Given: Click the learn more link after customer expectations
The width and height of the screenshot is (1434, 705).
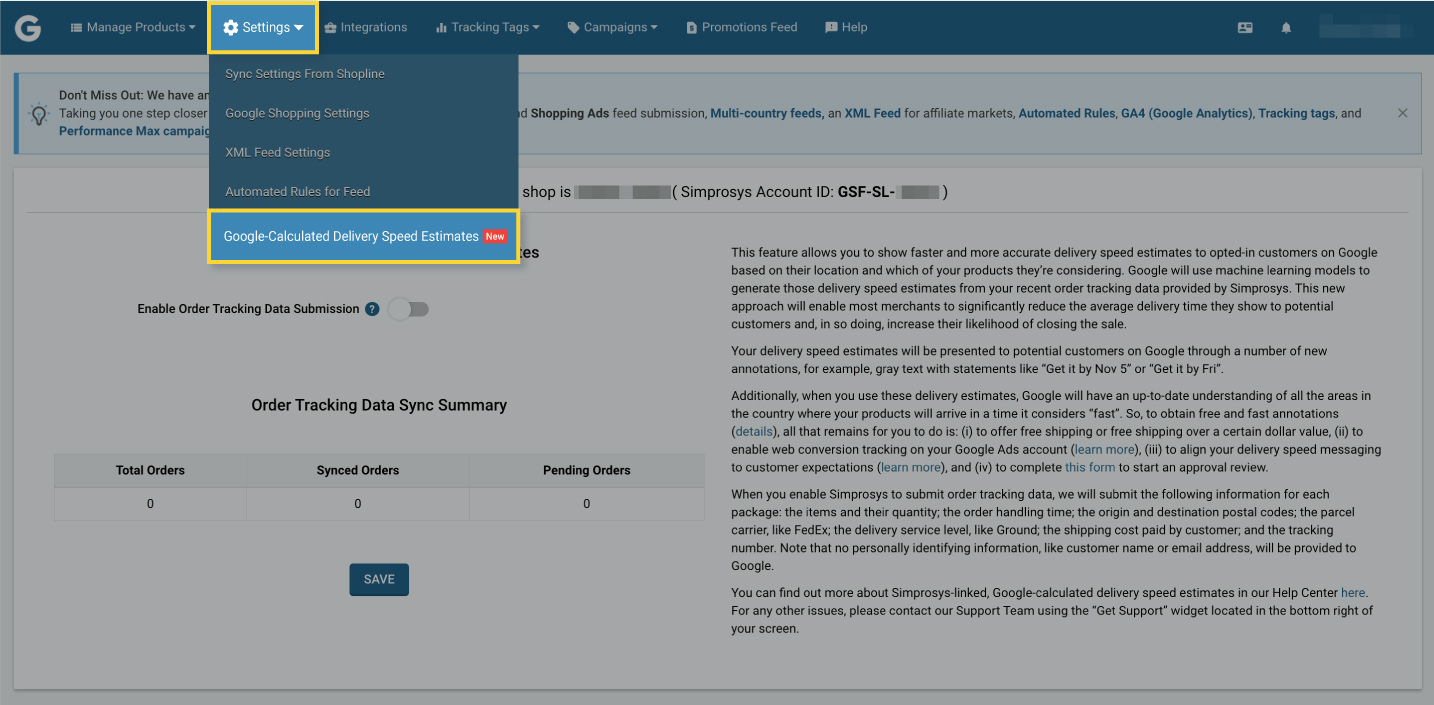Looking at the screenshot, I should 910,467.
